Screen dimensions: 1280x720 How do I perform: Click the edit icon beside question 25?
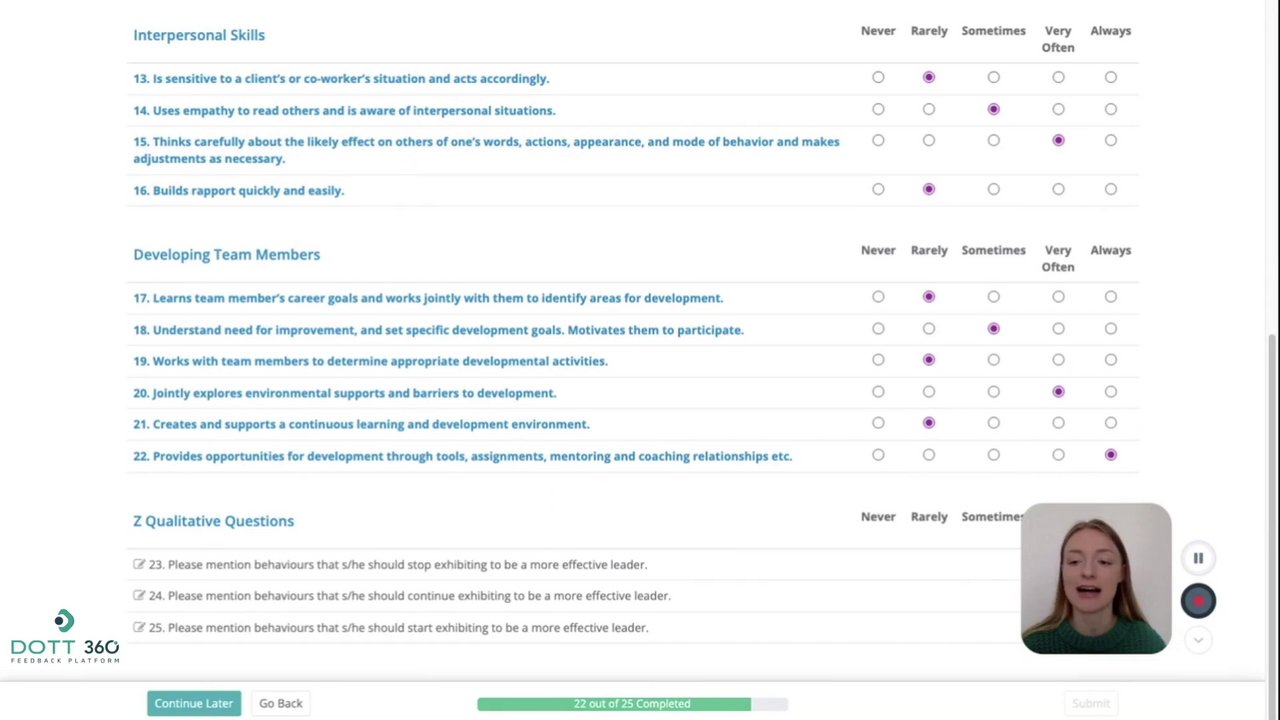[x=139, y=627]
